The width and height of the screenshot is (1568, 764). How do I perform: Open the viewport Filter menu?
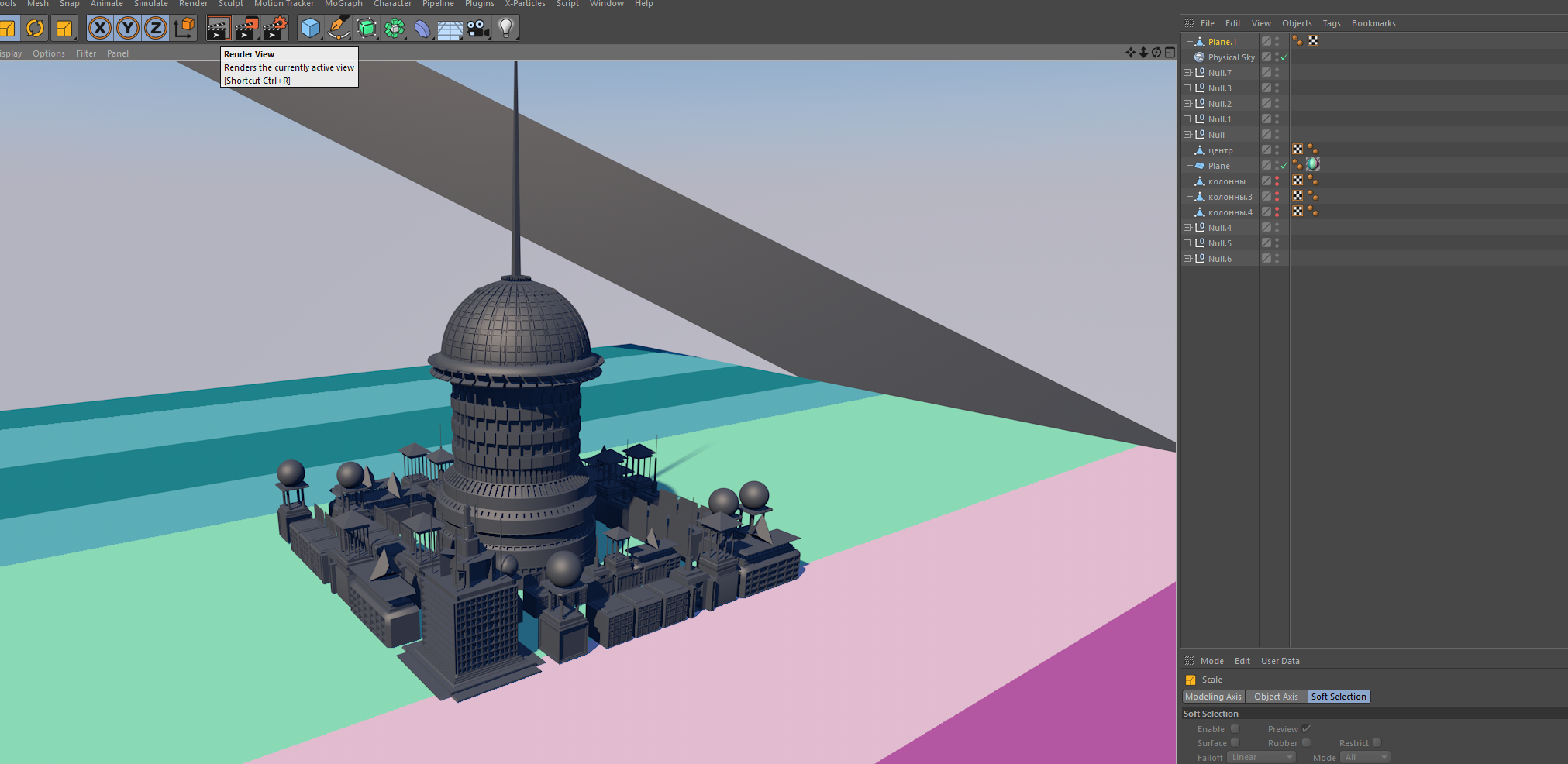pos(86,53)
